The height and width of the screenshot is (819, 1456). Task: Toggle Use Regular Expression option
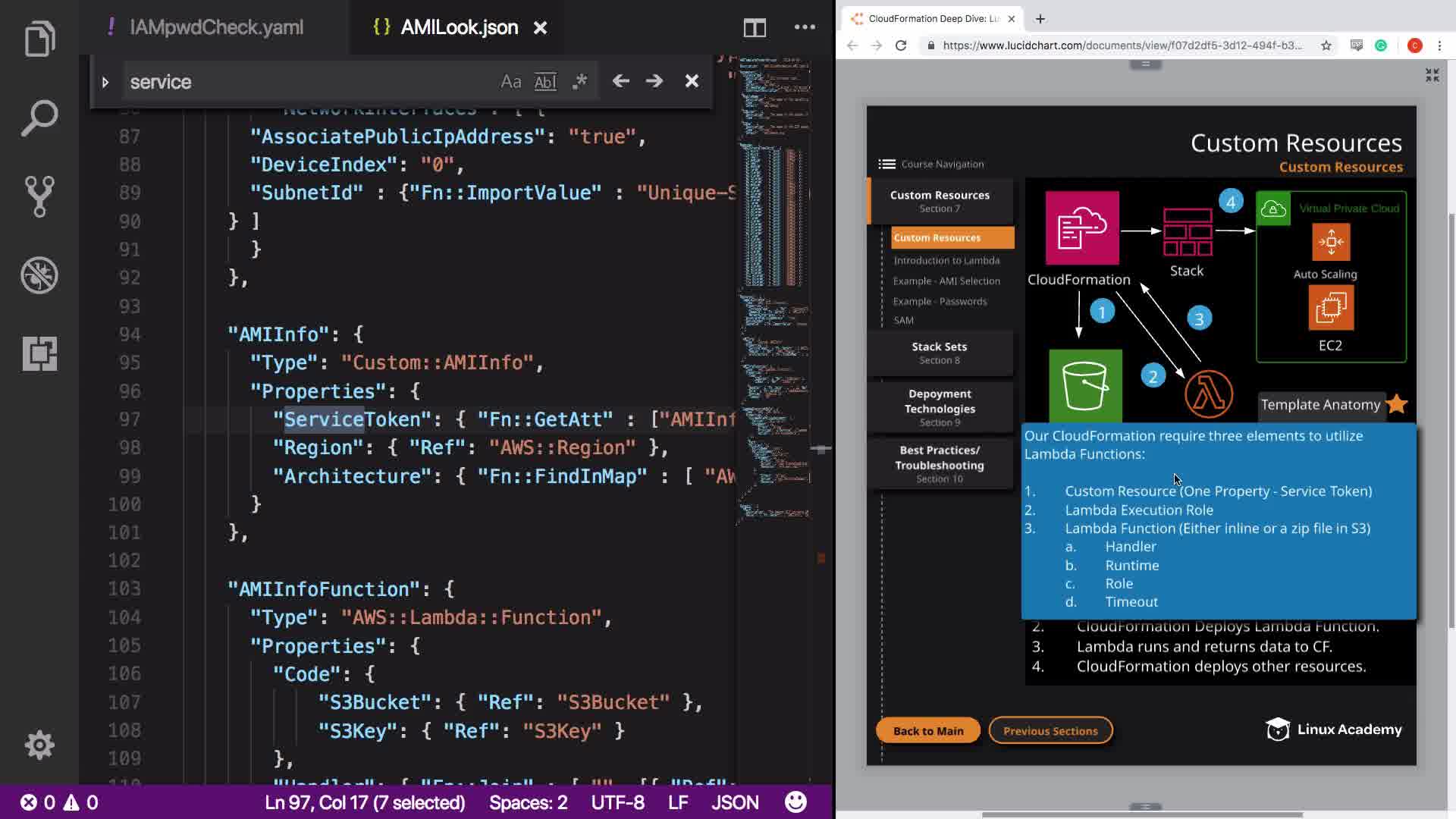click(580, 82)
